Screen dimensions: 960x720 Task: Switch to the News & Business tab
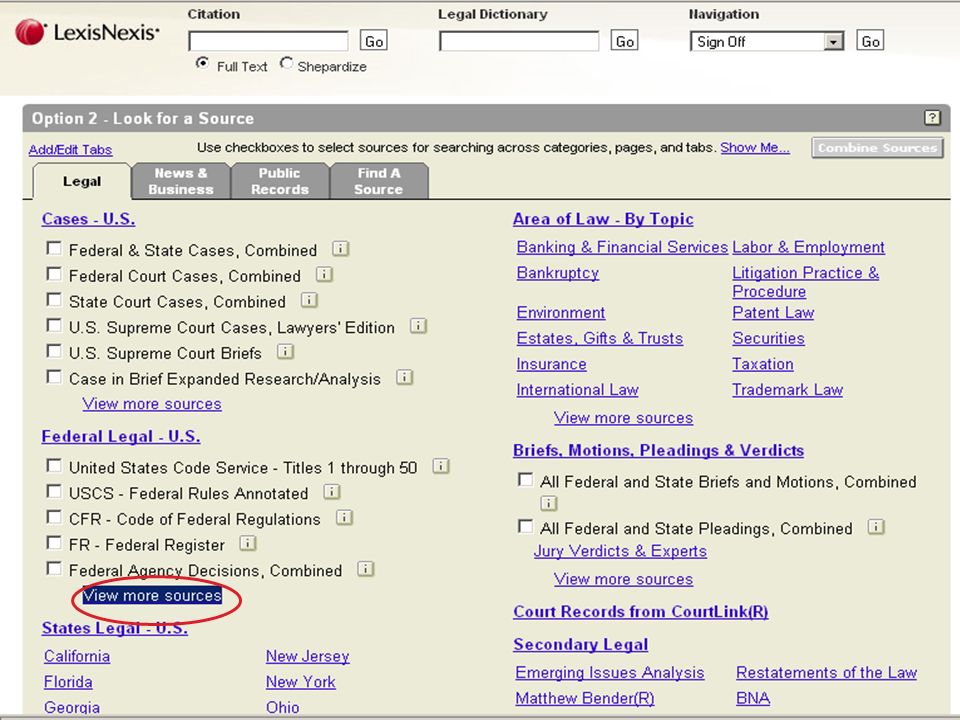181,181
